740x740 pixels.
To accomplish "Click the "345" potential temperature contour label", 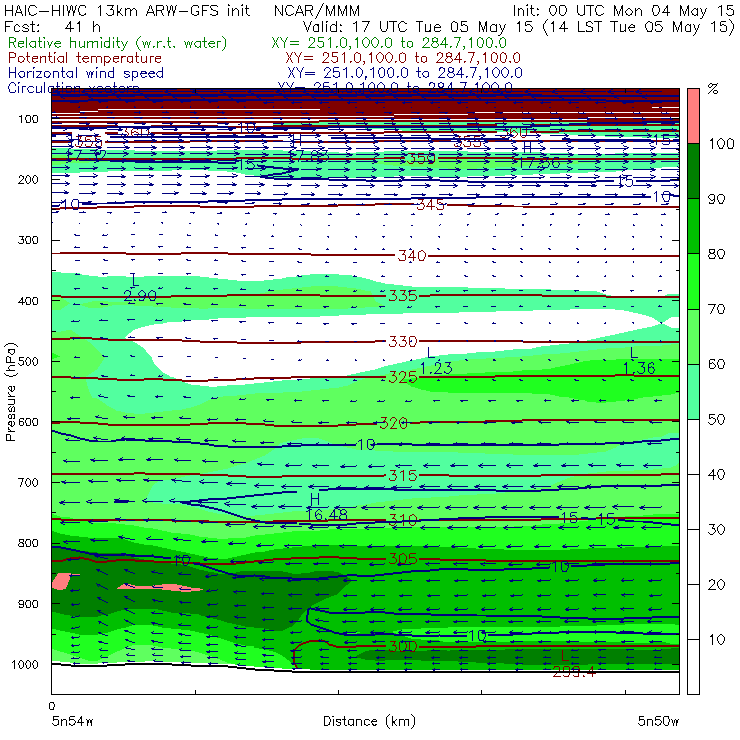I will tap(430, 205).
